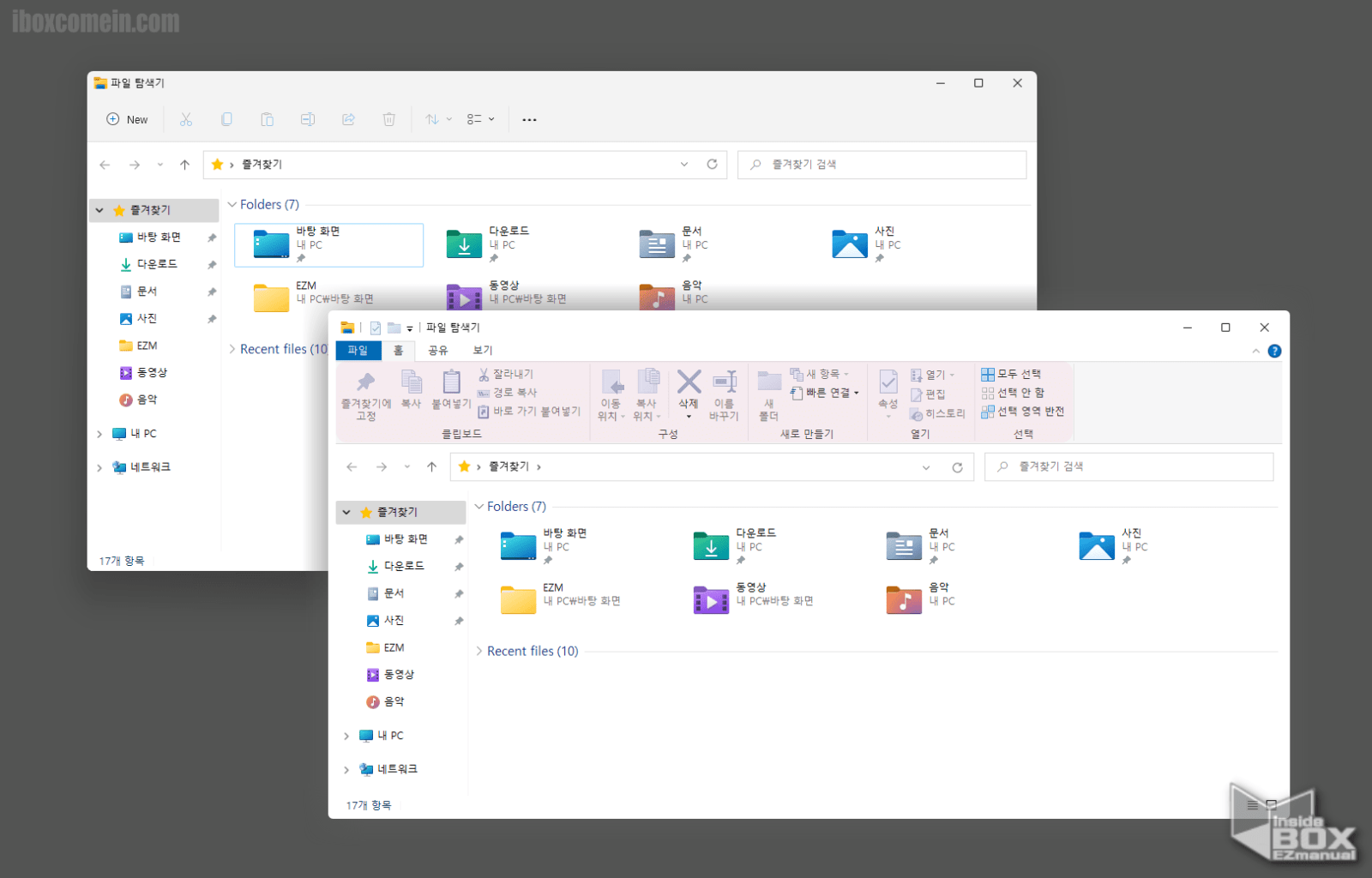Click the 속성 properties checkmark icon
Viewport: 1372px width, 878px height.
(x=888, y=382)
